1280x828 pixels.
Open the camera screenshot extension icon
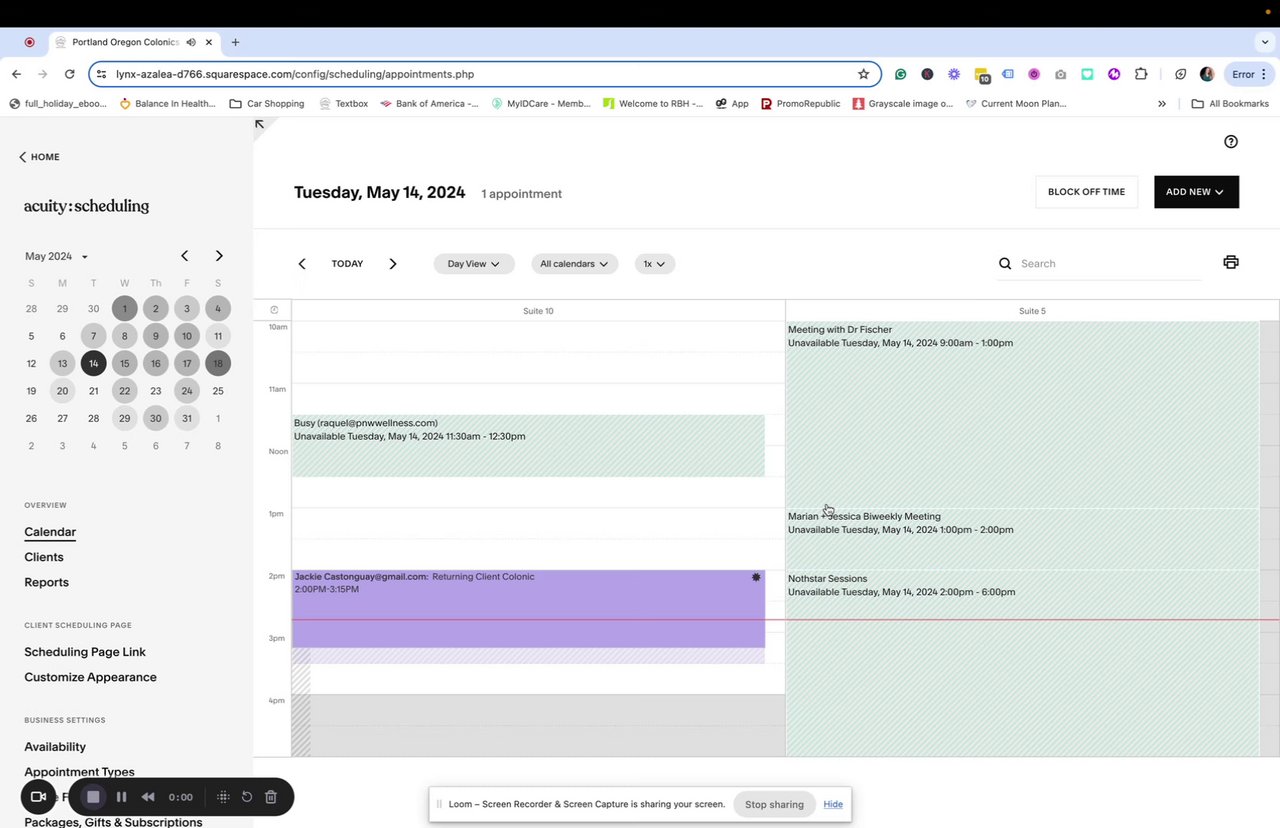point(1060,74)
